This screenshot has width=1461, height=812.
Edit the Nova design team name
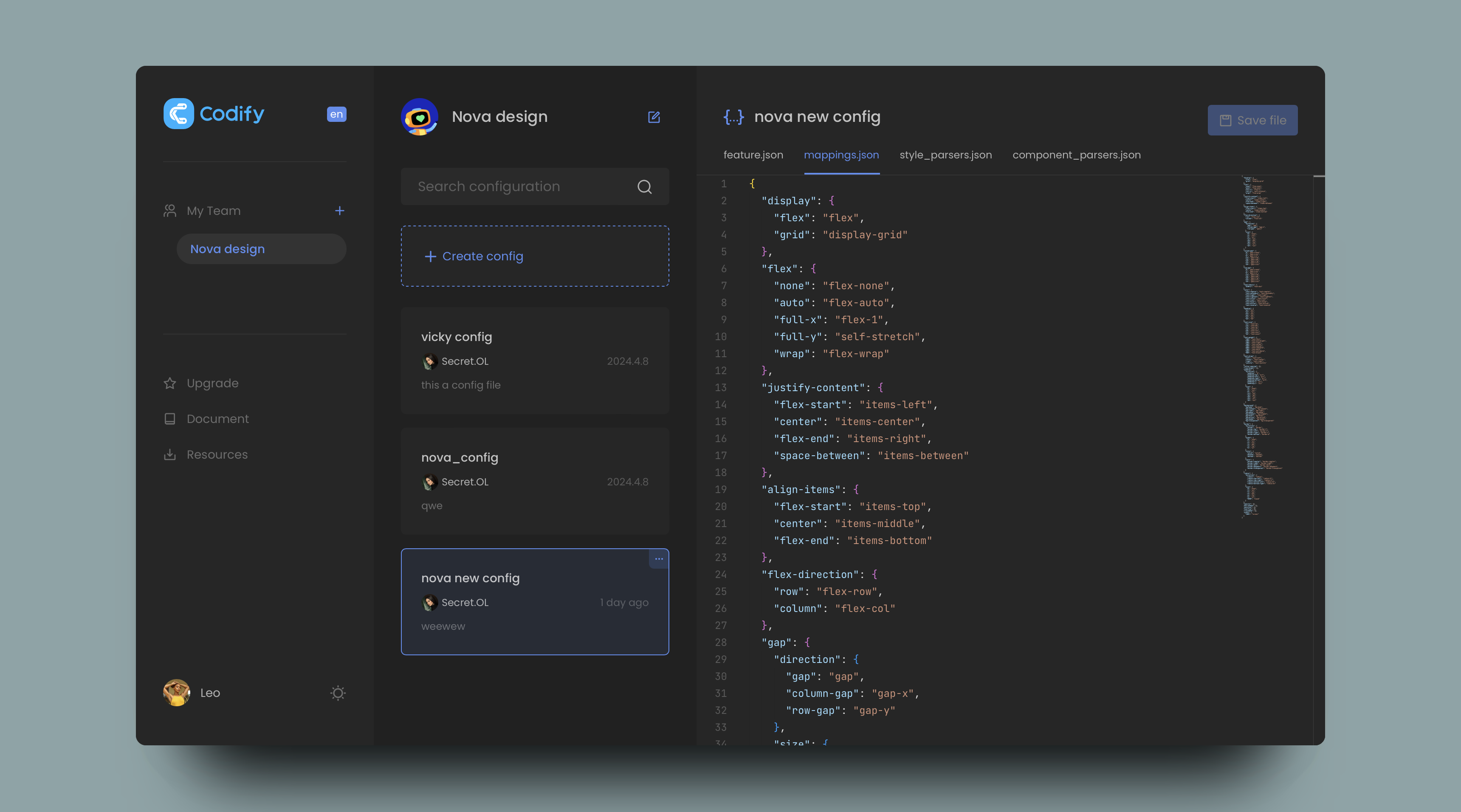click(653, 117)
